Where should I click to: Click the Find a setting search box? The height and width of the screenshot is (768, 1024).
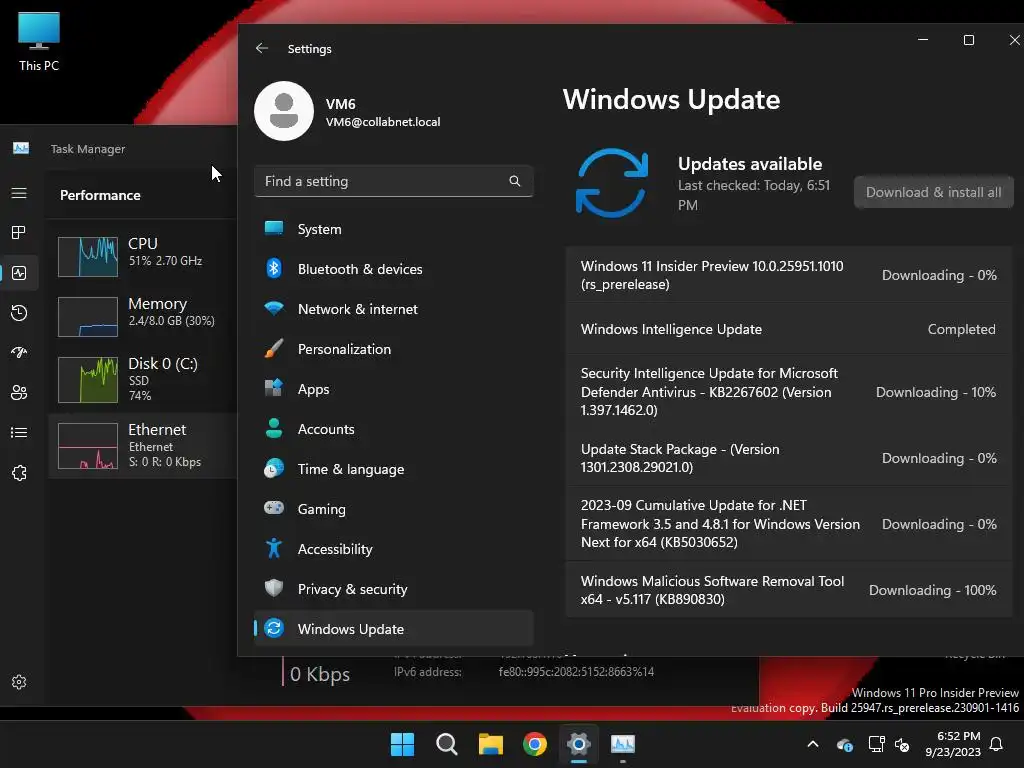click(x=394, y=181)
